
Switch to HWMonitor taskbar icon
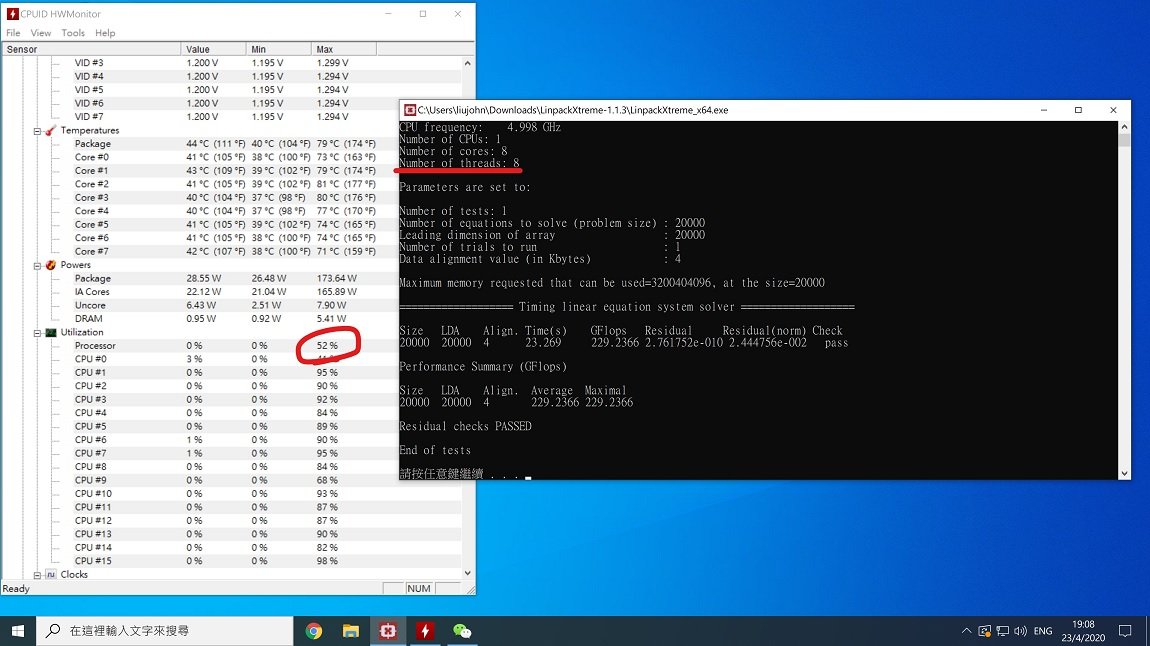[x=425, y=631]
